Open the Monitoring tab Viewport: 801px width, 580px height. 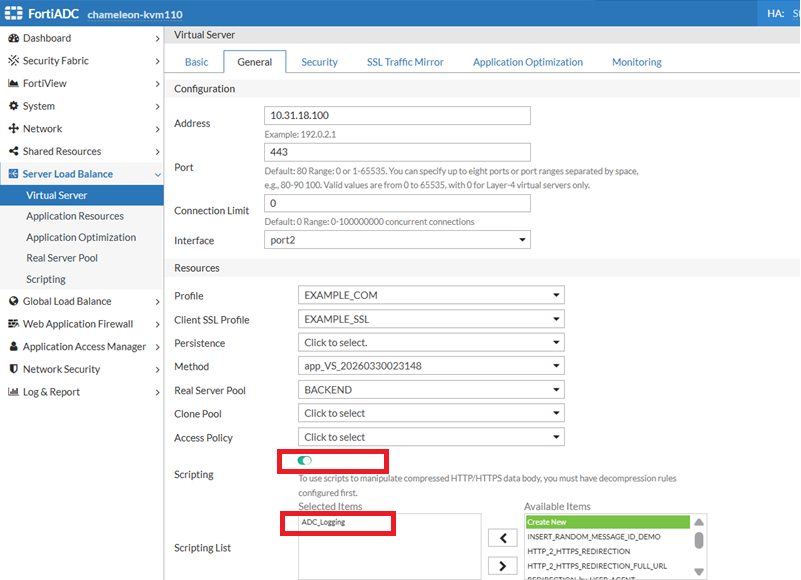point(637,62)
